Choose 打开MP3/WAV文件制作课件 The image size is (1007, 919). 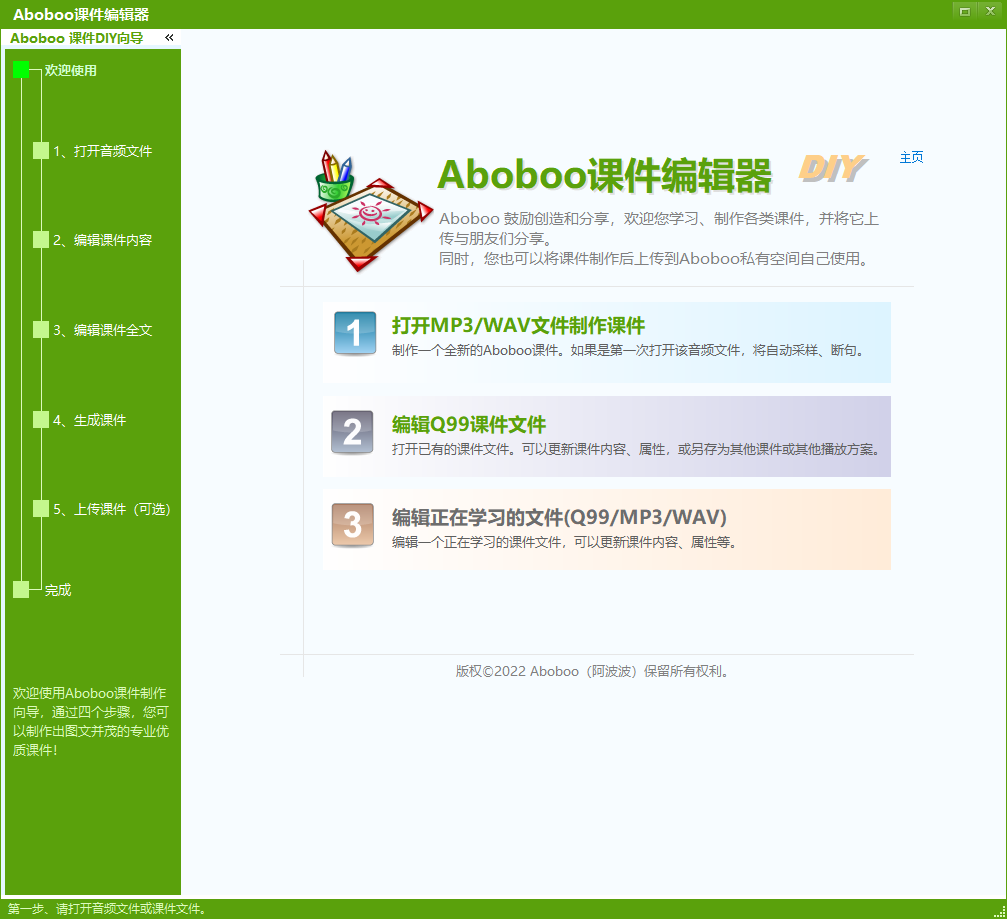click(x=518, y=325)
